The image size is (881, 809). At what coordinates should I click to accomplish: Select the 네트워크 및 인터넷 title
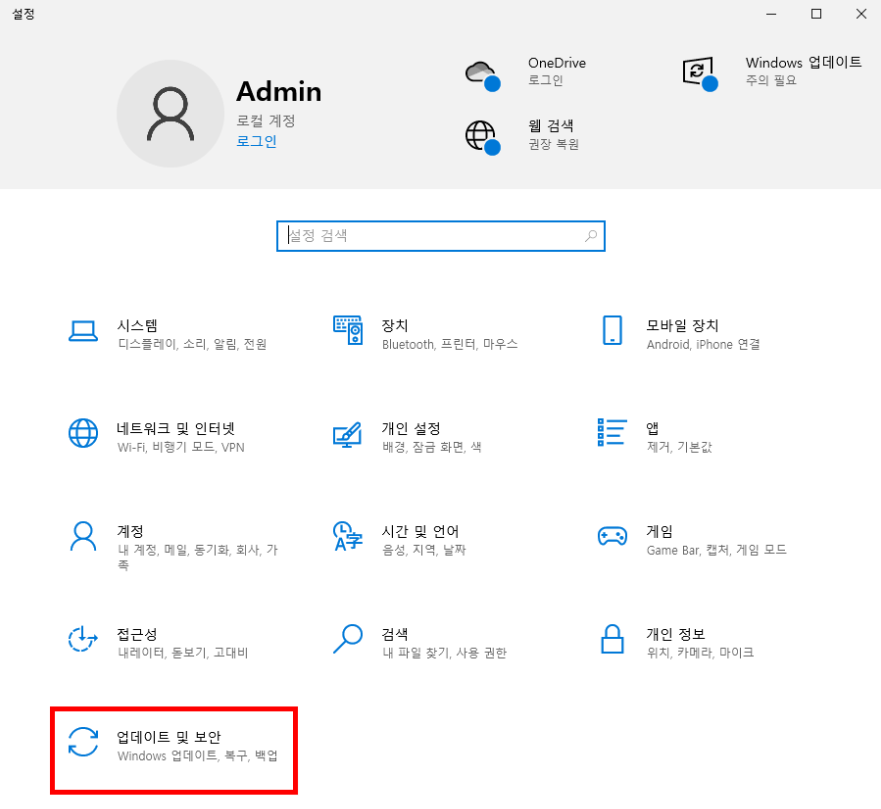[175, 428]
